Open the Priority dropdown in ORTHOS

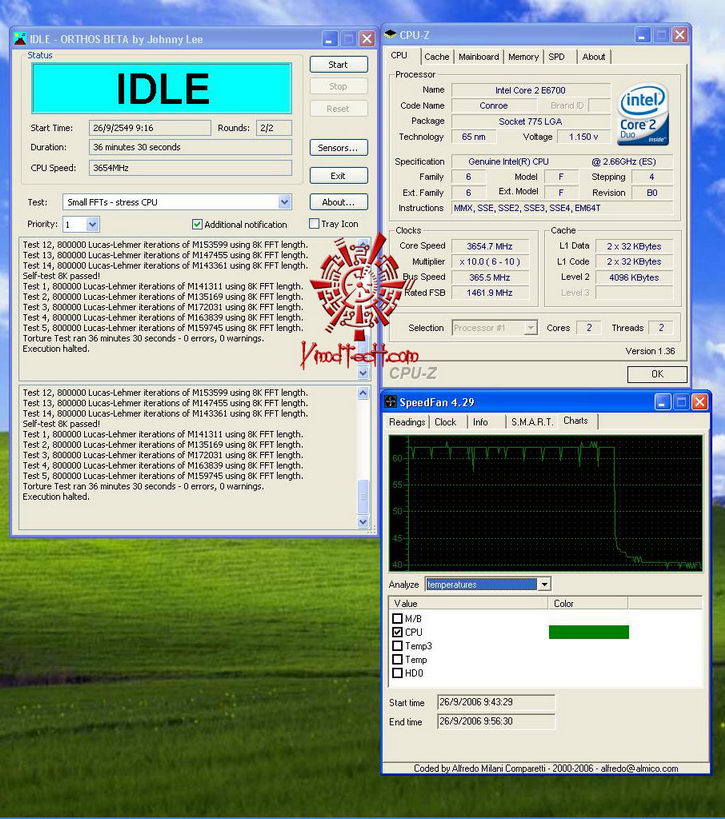(92, 225)
